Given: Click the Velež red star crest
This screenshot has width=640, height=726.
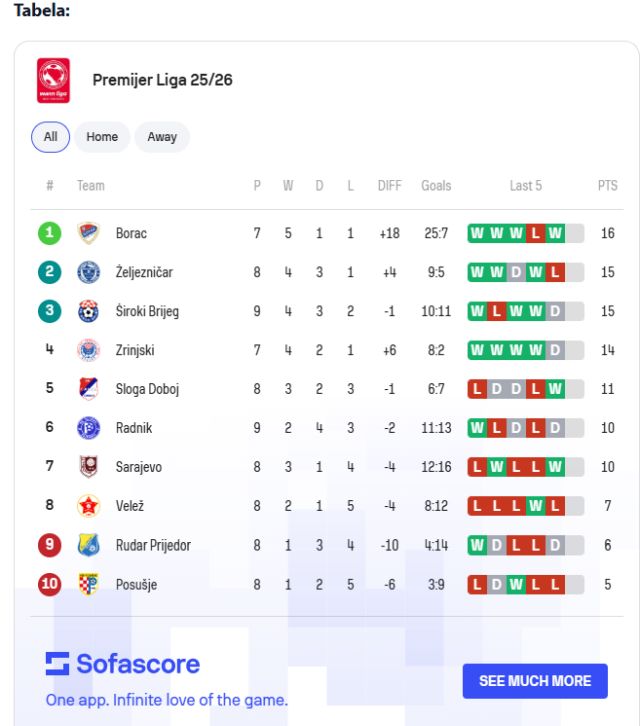Looking at the screenshot, I should [89, 506].
